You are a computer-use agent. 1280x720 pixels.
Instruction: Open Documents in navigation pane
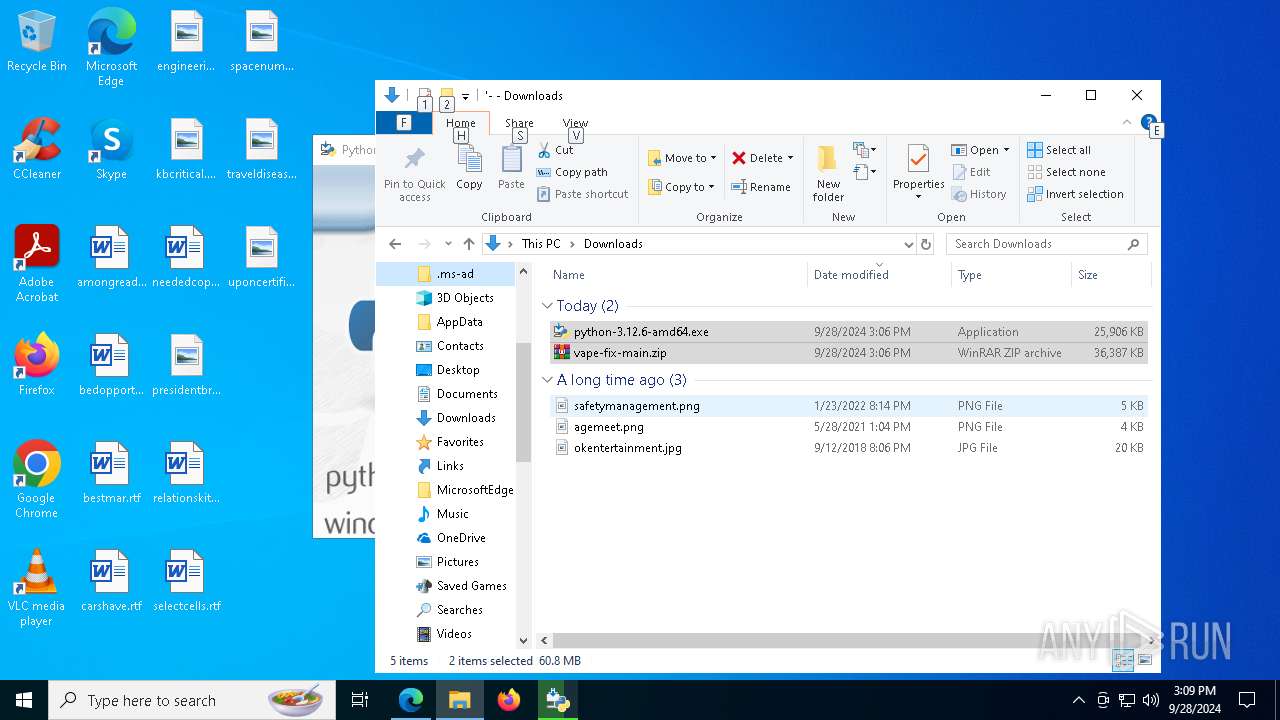tap(467, 394)
